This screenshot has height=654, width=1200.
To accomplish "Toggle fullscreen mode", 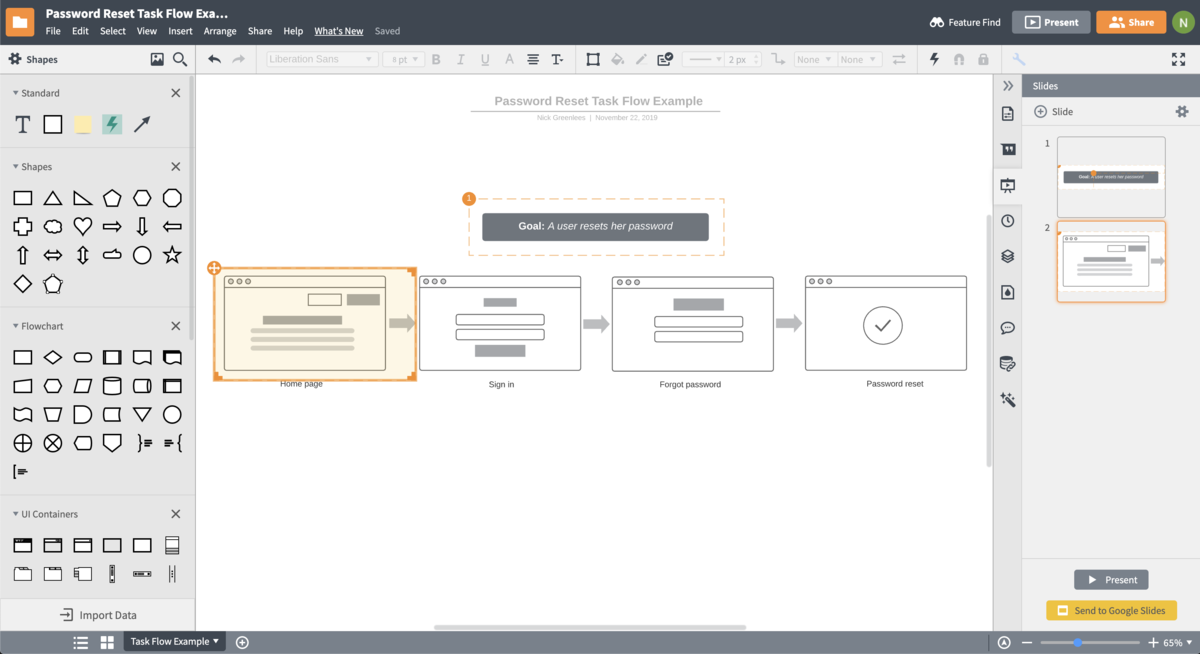I will tap(1178, 59).
